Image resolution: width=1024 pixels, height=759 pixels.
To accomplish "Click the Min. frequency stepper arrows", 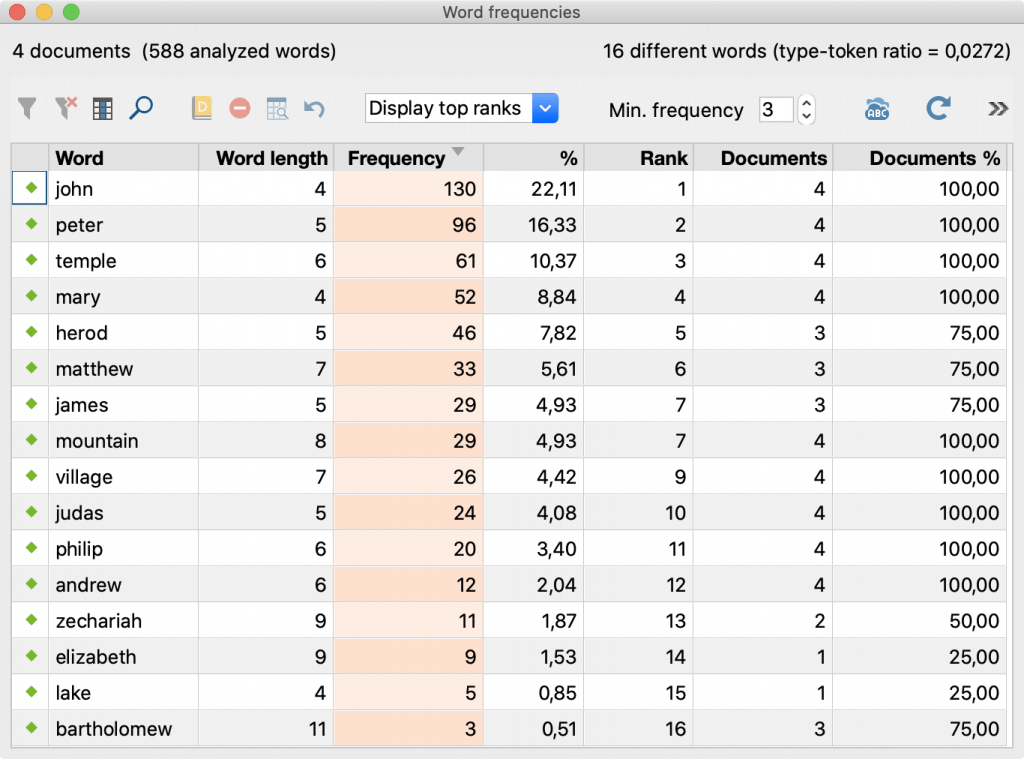I will (x=806, y=110).
